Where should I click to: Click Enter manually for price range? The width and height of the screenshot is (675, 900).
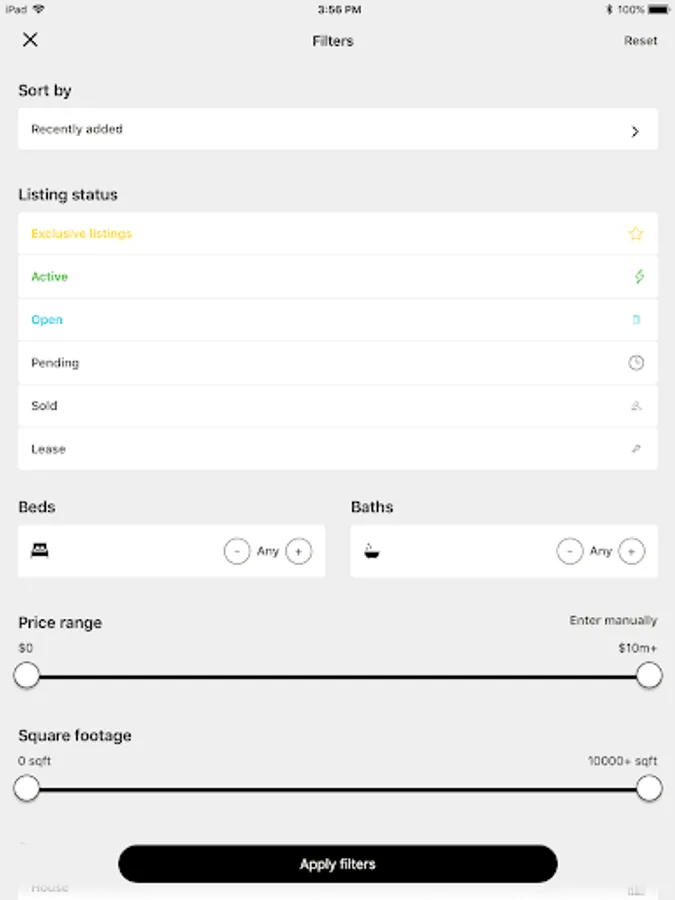(x=613, y=620)
